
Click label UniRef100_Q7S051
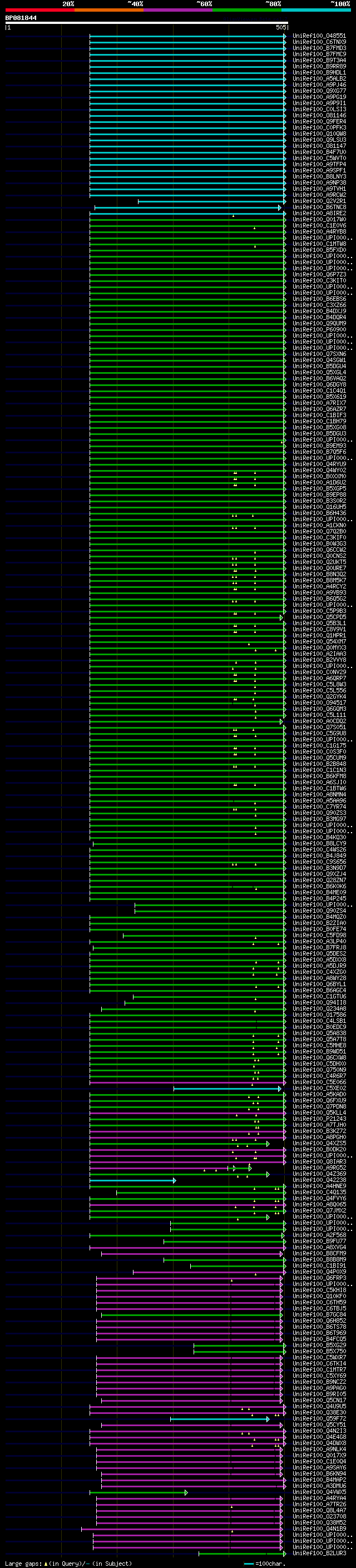319,728
